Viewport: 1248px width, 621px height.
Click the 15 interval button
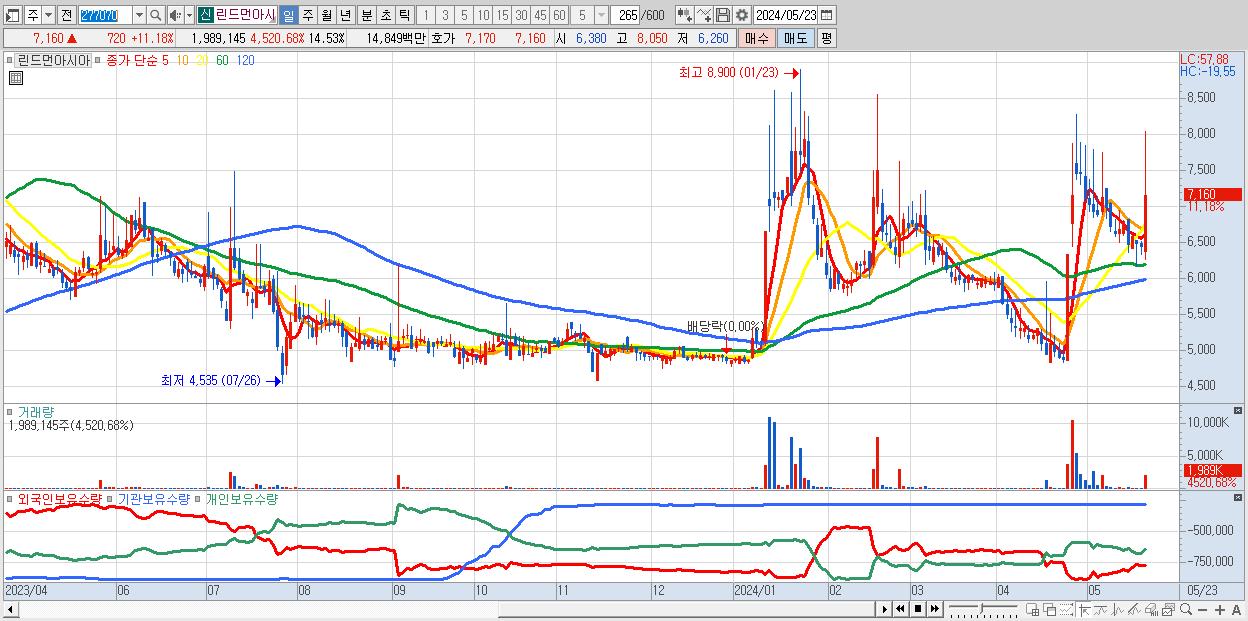pos(502,15)
